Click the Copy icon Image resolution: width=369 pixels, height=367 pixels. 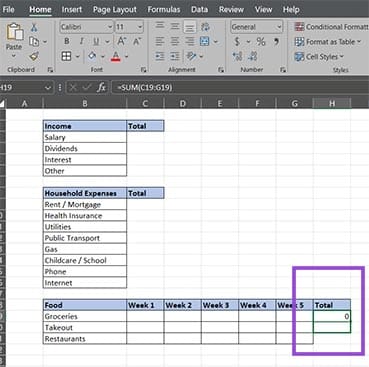[34, 42]
